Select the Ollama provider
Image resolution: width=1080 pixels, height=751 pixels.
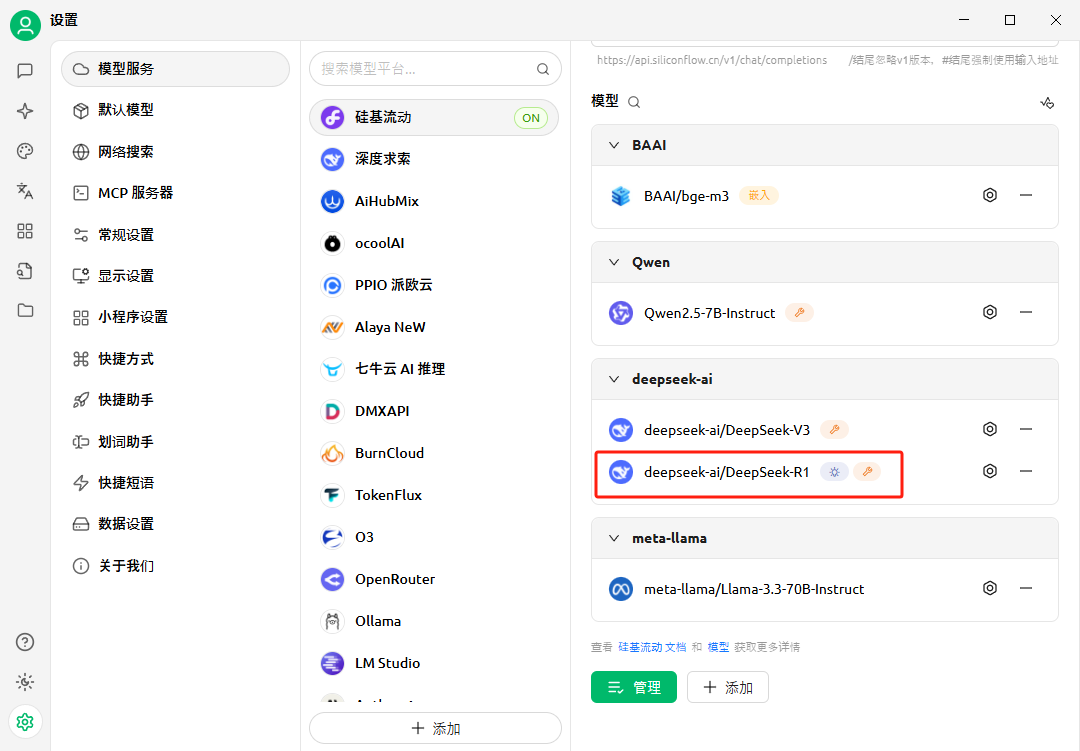click(x=434, y=621)
